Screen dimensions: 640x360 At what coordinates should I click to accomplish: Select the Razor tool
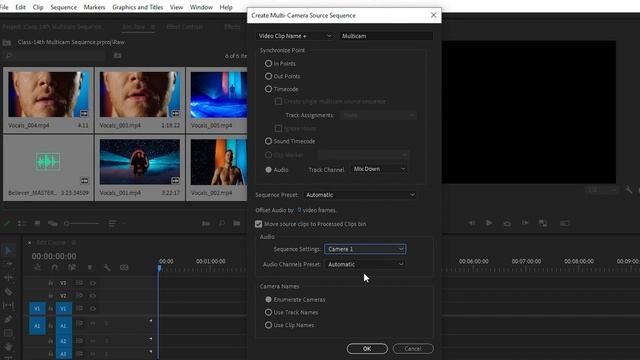tap(8, 292)
